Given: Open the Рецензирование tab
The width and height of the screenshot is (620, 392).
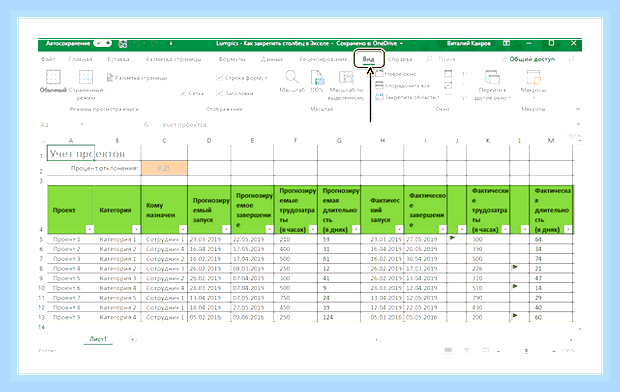Looking at the screenshot, I should click(323, 59).
